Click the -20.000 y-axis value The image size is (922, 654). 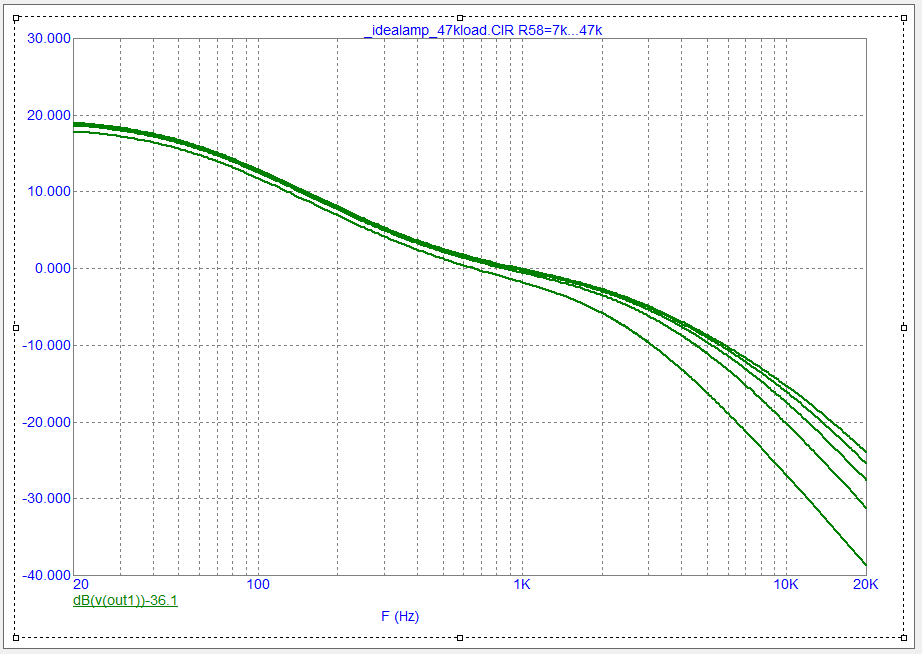pyautogui.click(x=46, y=422)
